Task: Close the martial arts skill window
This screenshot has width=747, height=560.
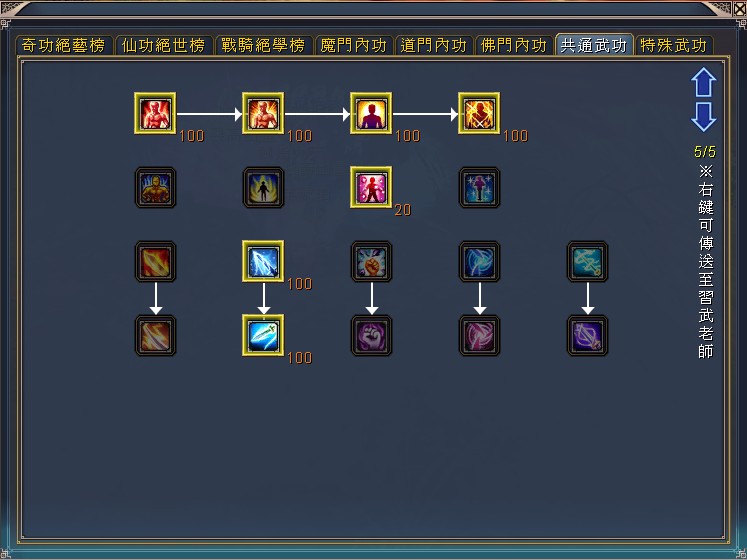Action: point(740,9)
